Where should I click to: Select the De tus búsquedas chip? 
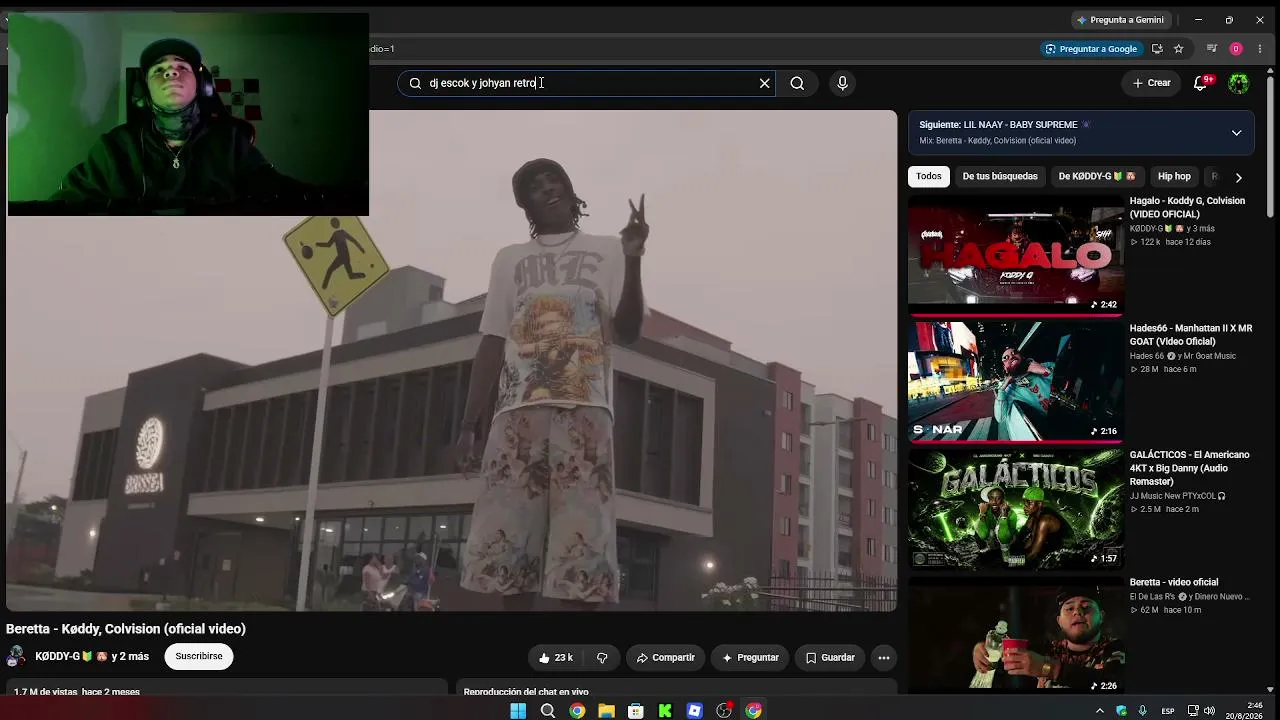pos(1000,176)
